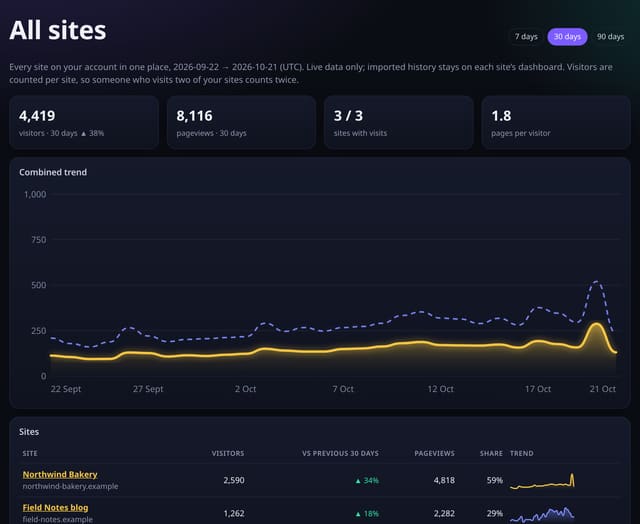Click the up-triangle icon beside 38%

[83, 133]
